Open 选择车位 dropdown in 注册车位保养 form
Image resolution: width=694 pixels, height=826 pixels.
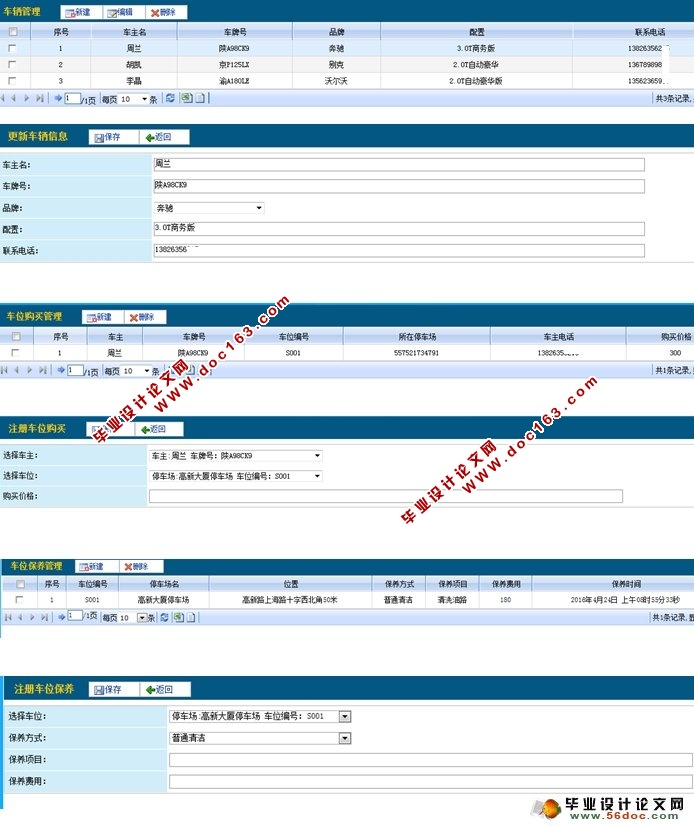[x=260, y=716]
